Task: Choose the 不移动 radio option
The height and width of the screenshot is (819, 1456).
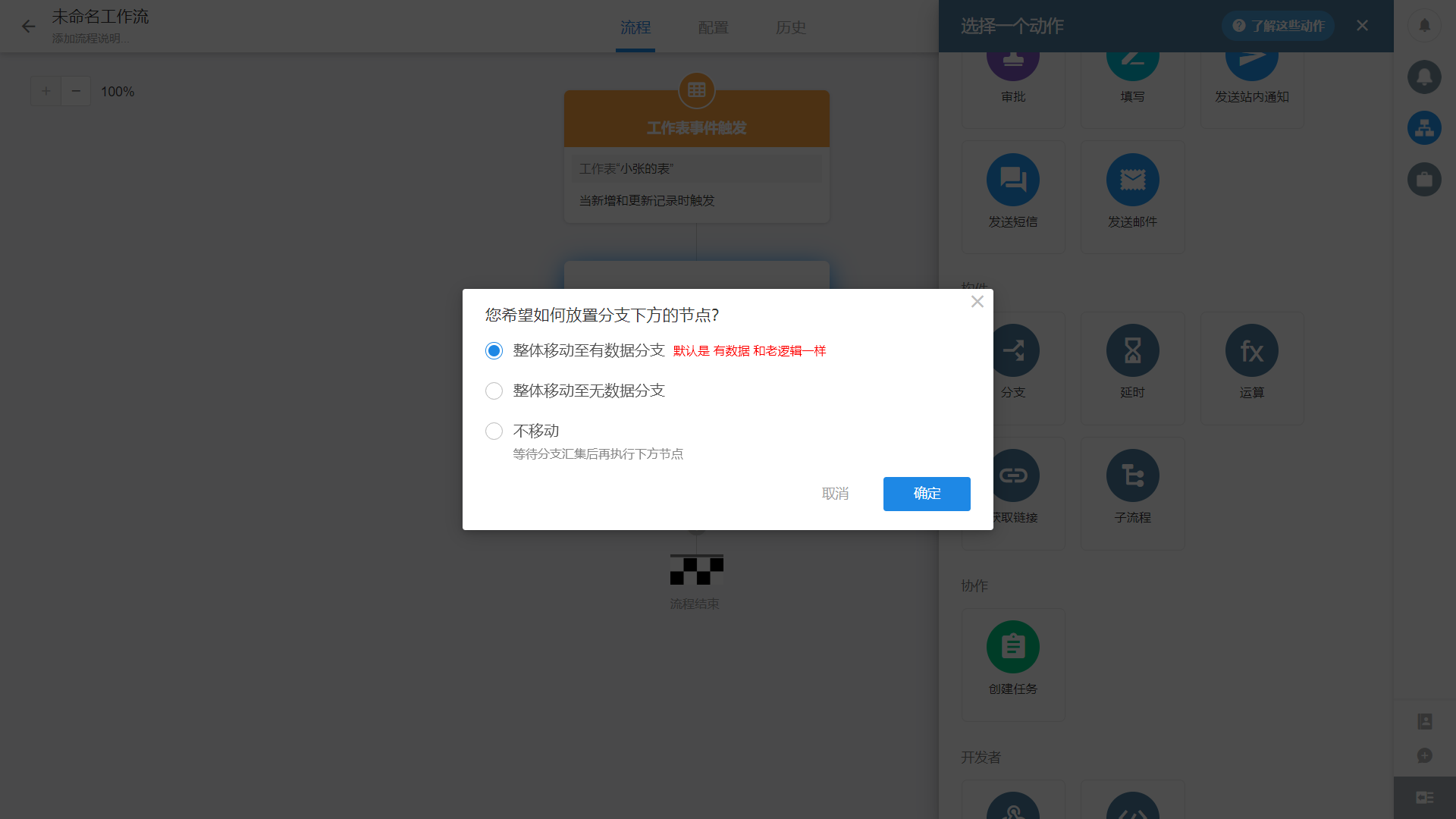Action: [494, 431]
